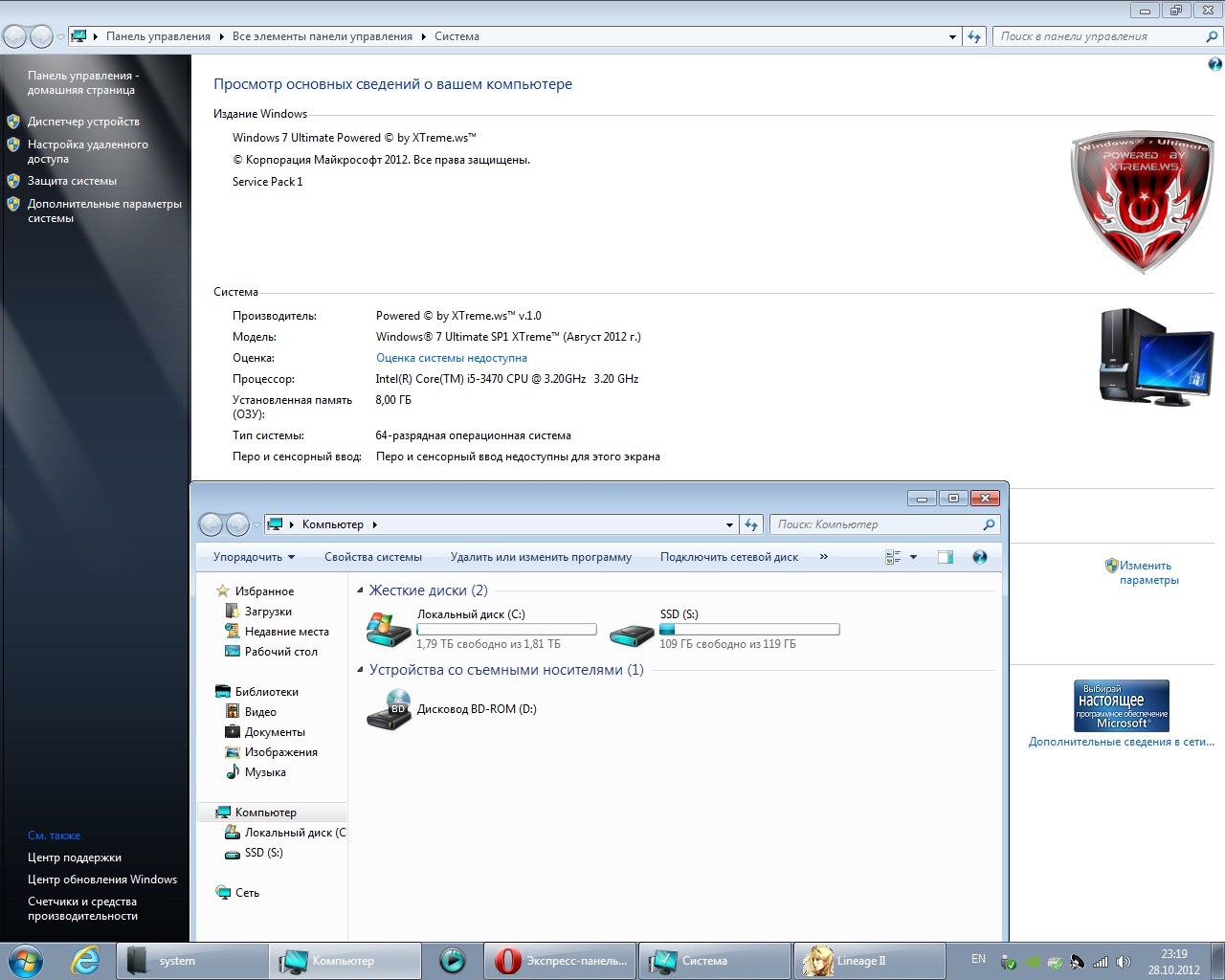Open recent pages dropdown in Computer window
This screenshot has width=1225, height=980.
coord(256,525)
